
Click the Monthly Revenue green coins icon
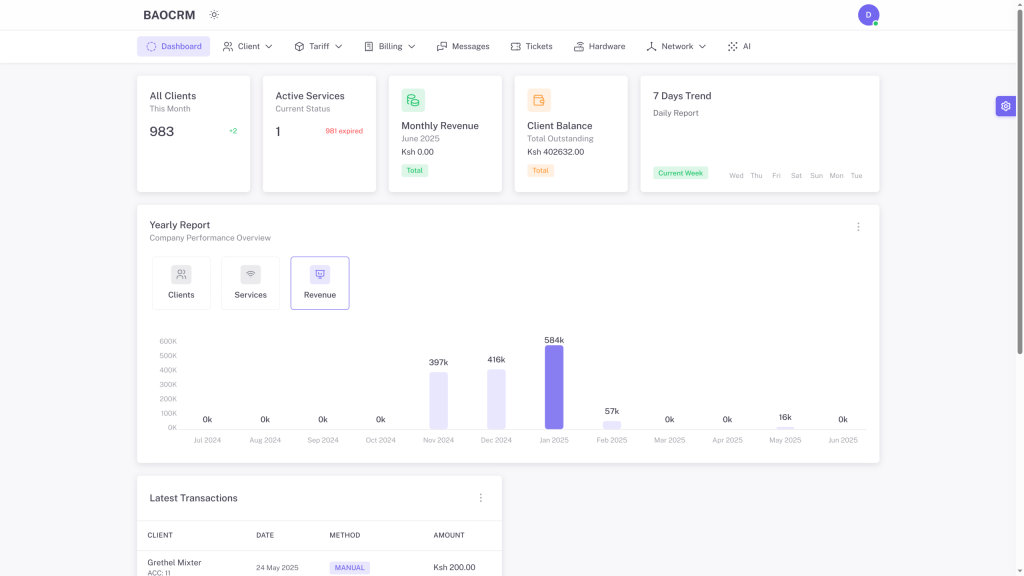(413, 100)
